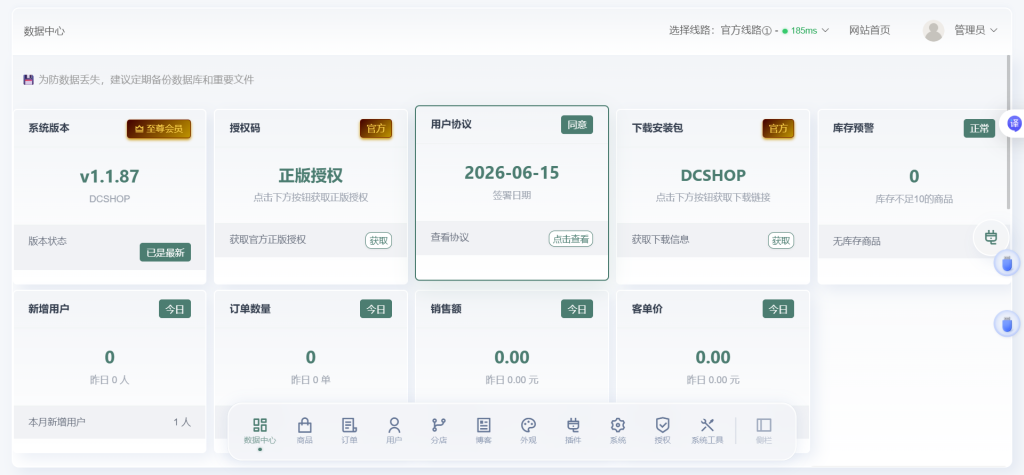
Task: Click 今日 badge on 订单数量 card
Action: click(x=376, y=309)
